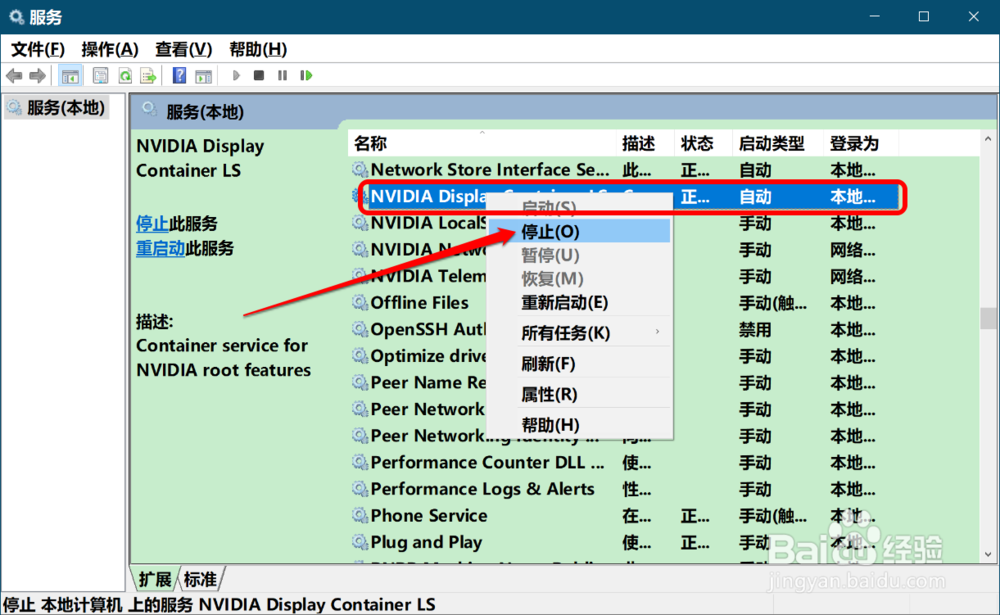Sort by the 登录为 column header
1000x615 pixels.
(860, 144)
